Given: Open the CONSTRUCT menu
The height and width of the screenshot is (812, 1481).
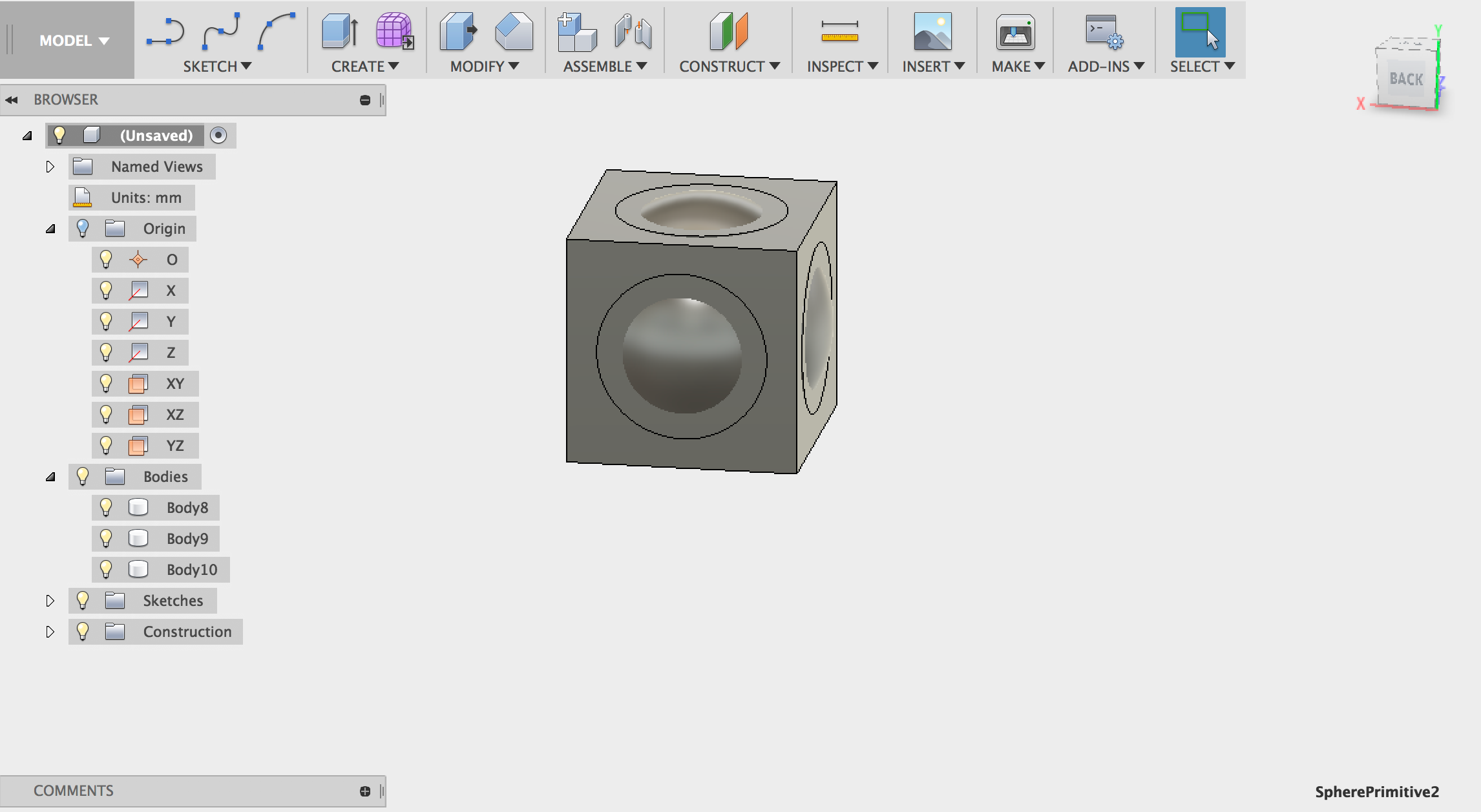Looking at the screenshot, I should click(x=730, y=67).
